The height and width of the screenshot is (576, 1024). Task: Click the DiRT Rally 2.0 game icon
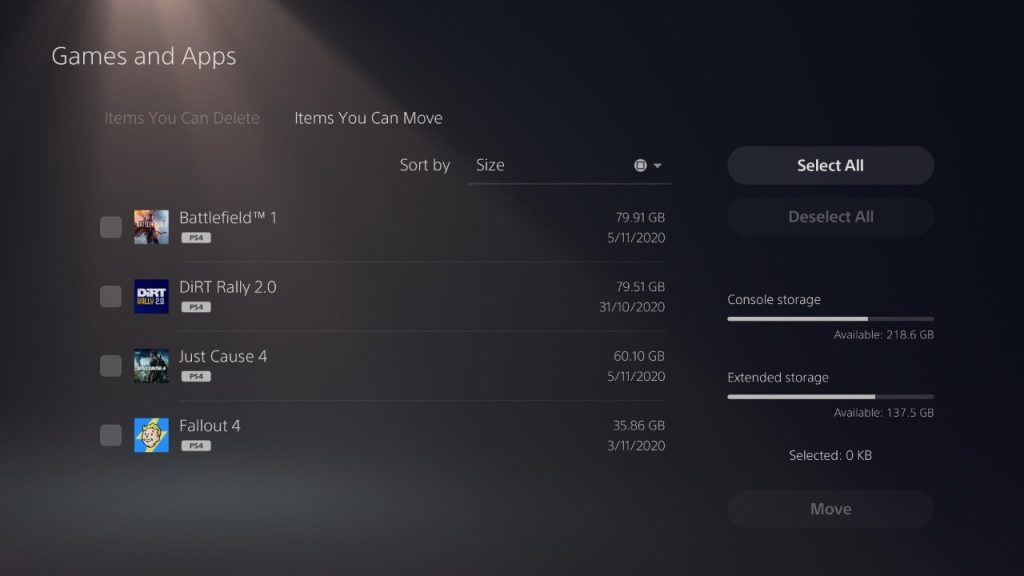click(151, 296)
